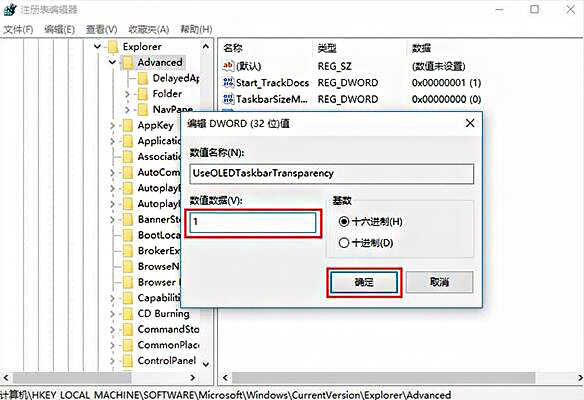This screenshot has width=584, height=400.
Task: Open the 收藏夹(A) favorites menu
Action: click(x=149, y=29)
